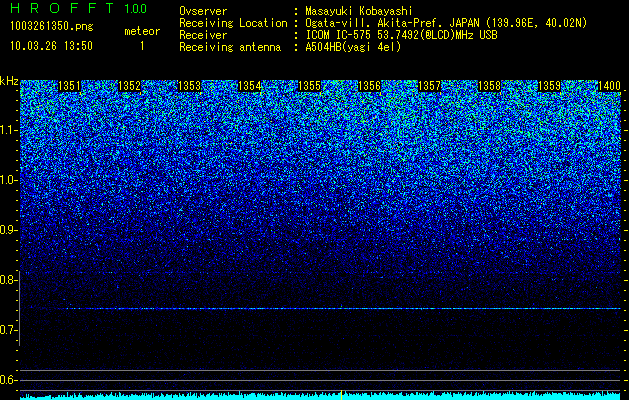Click the 0.6 kHz axis label
Screen dimensions: 629x400
pyautogui.click(x=7, y=380)
